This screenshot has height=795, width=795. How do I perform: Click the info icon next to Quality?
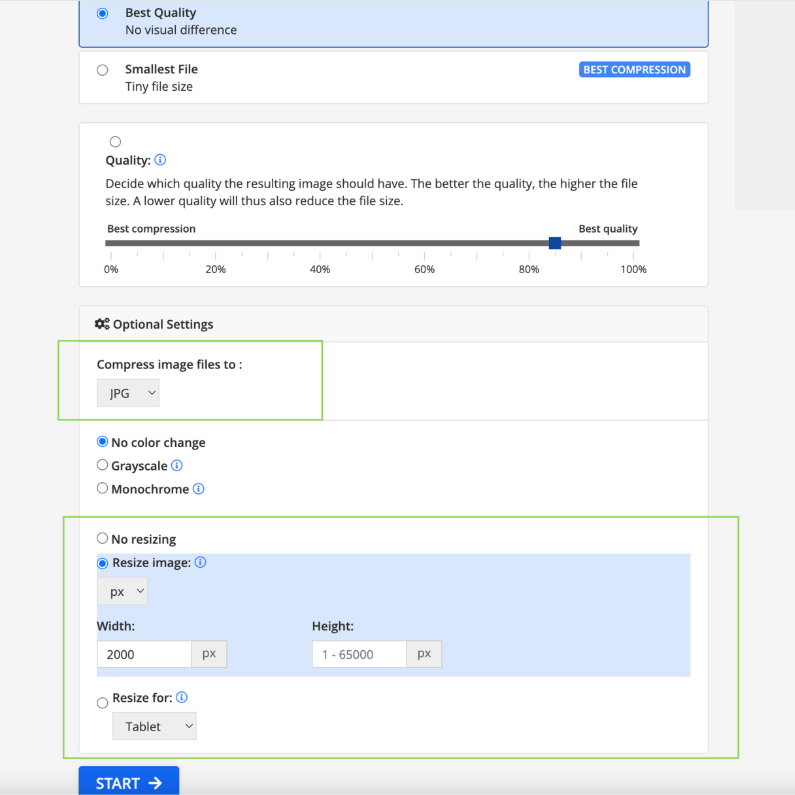pyautogui.click(x=161, y=160)
